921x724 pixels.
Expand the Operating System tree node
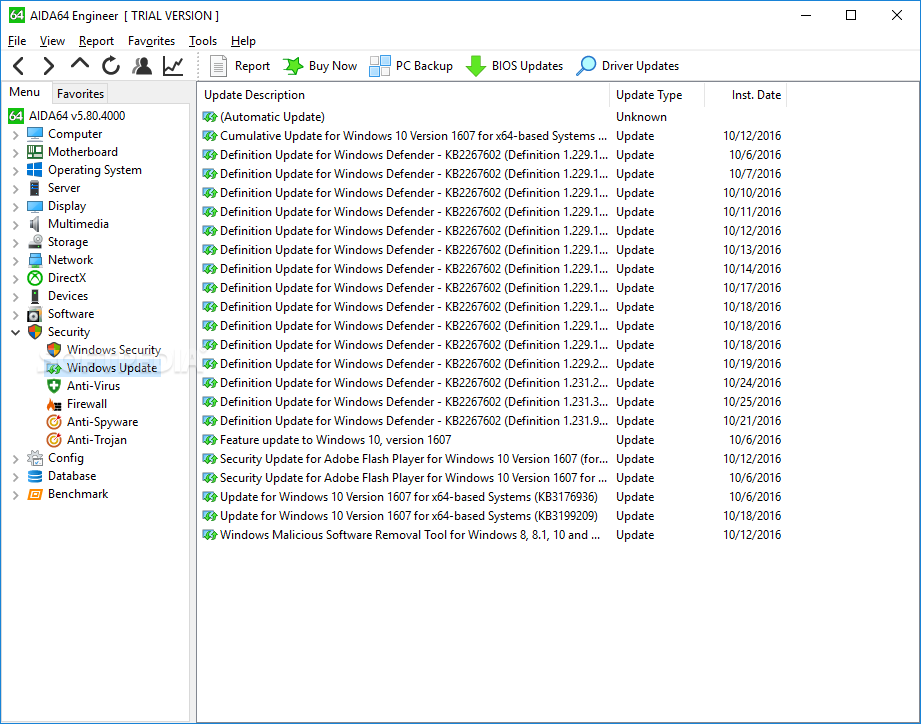(15, 171)
